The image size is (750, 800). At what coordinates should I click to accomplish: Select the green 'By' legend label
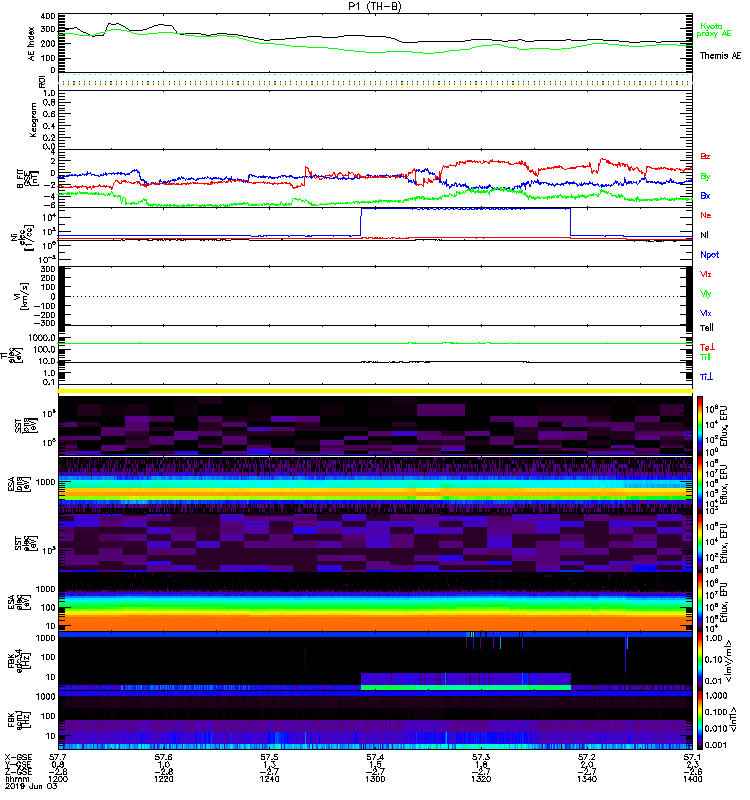click(705, 177)
